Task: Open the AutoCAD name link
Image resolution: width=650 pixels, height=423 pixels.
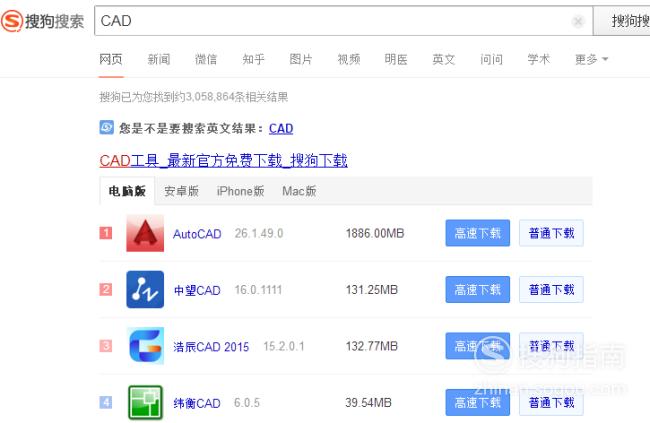Action: tap(197, 234)
